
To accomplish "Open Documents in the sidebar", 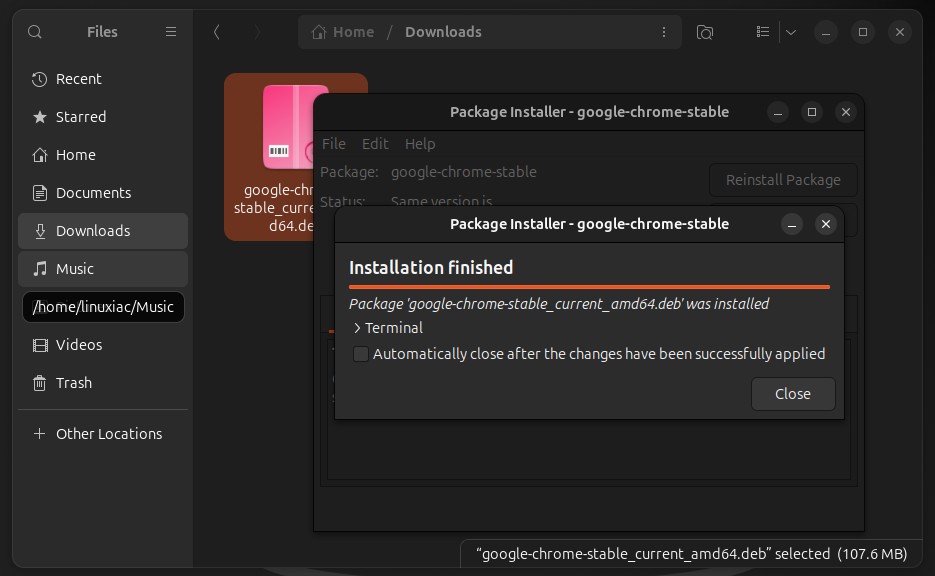I will coord(103,193).
